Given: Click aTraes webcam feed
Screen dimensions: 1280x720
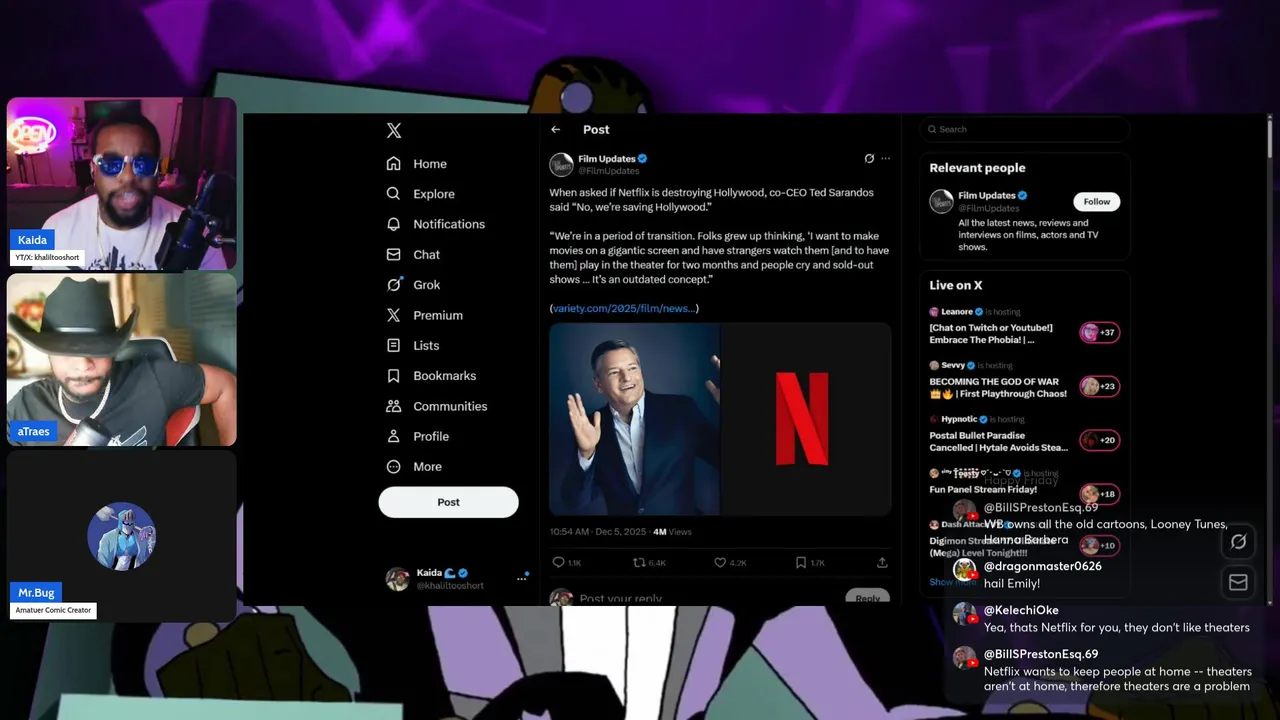Looking at the screenshot, I should tap(122, 359).
